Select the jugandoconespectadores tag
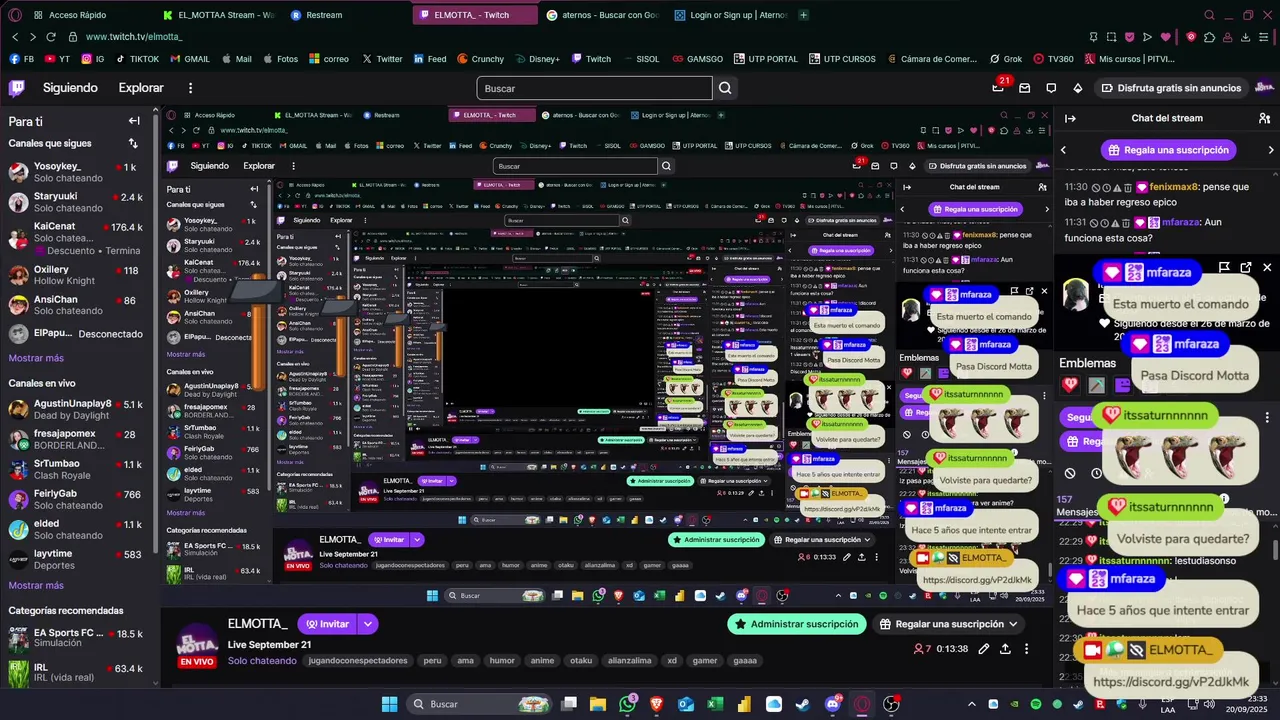The width and height of the screenshot is (1280, 720). point(358,661)
